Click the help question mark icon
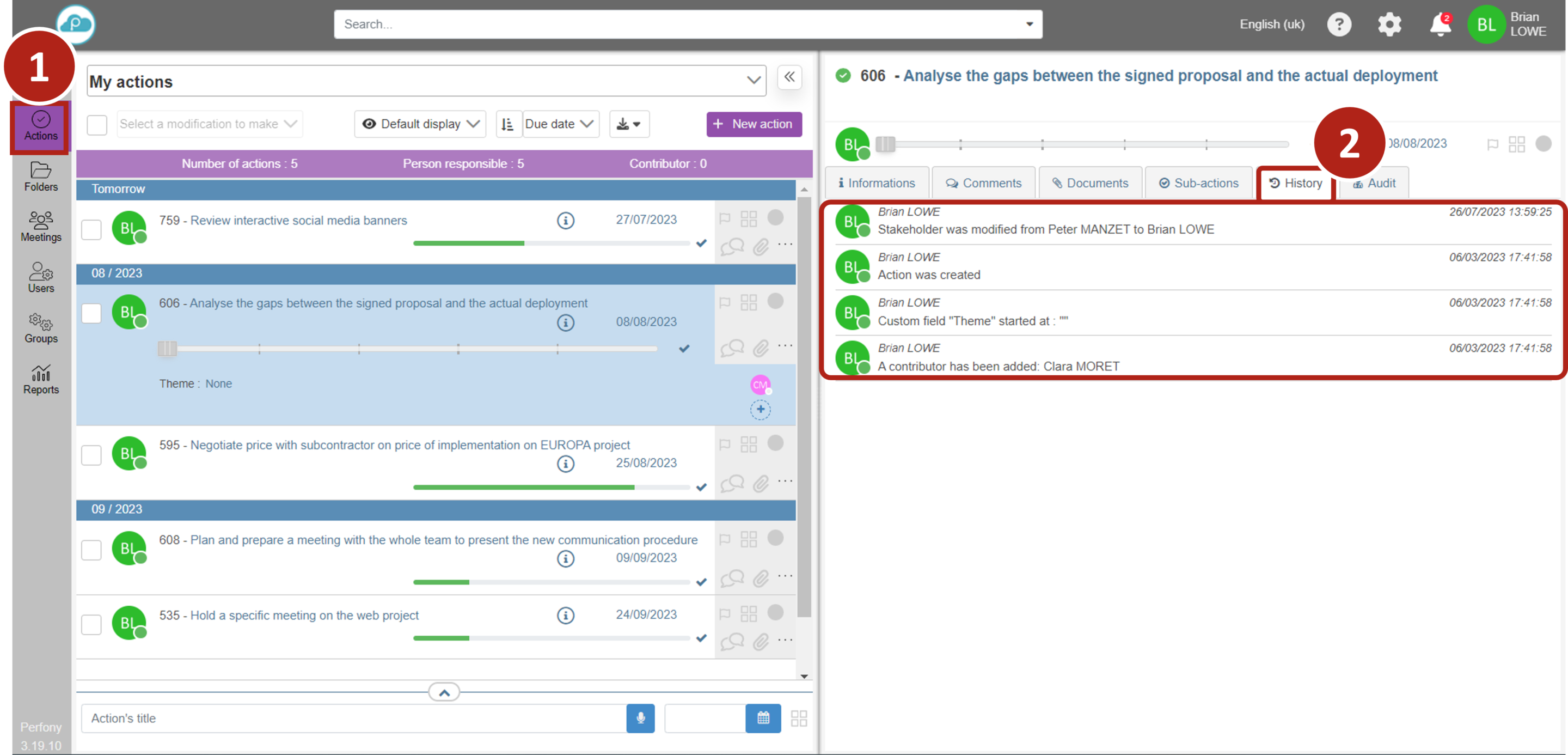Screen dimensions: 1568x755 click(x=1339, y=25)
